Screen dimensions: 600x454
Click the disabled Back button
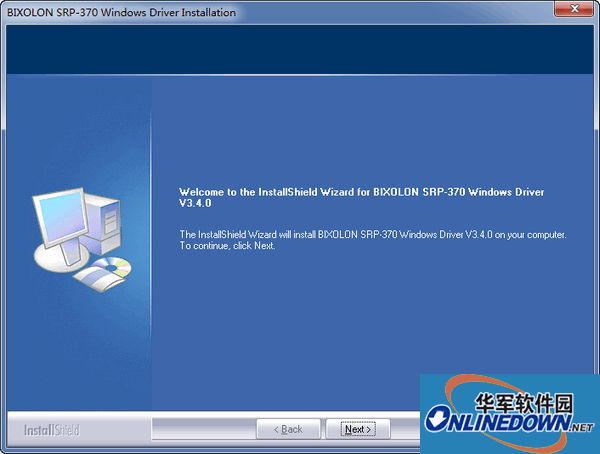click(288, 429)
